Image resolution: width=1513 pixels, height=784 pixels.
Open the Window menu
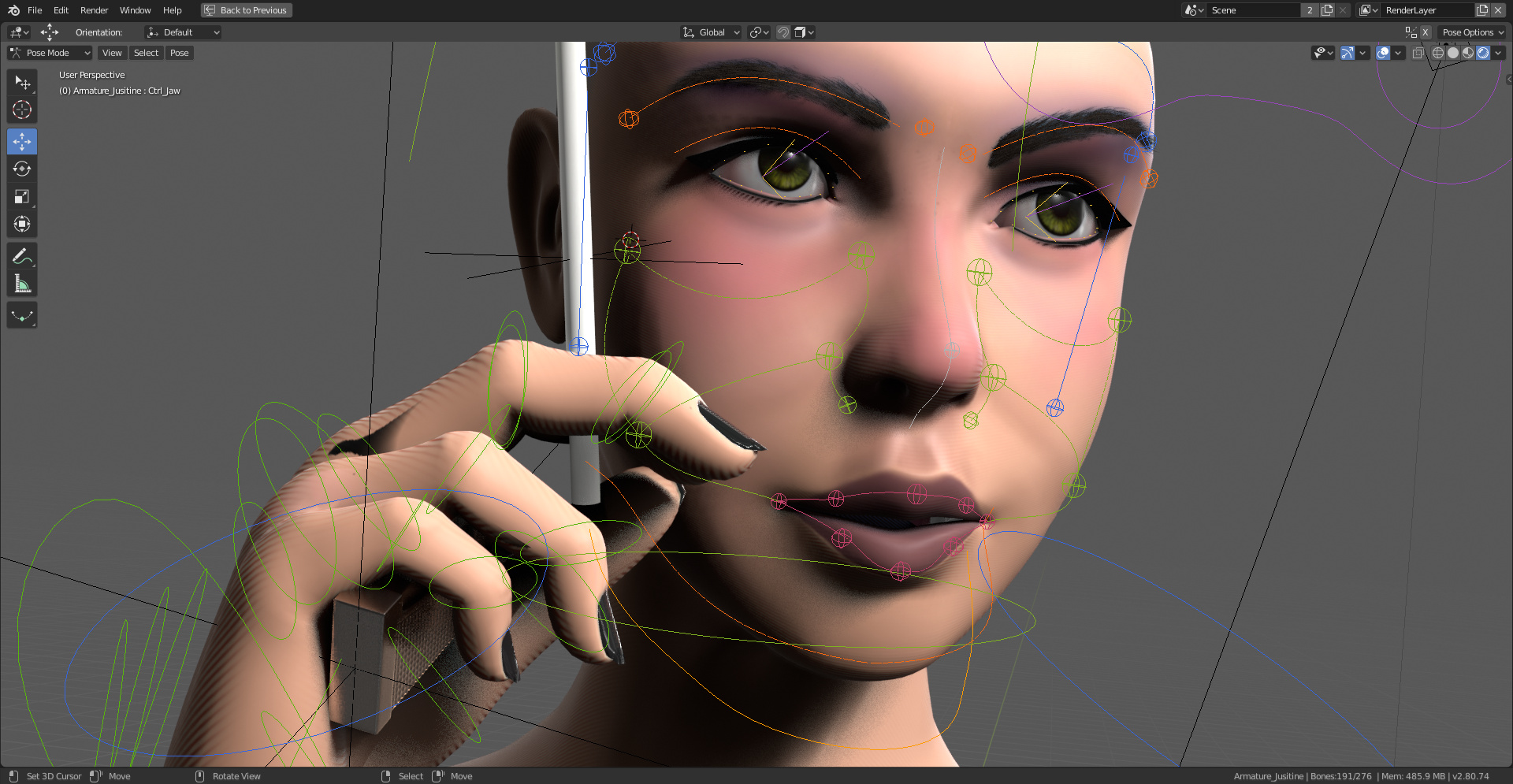pyautogui.click(x=135, y=10)
